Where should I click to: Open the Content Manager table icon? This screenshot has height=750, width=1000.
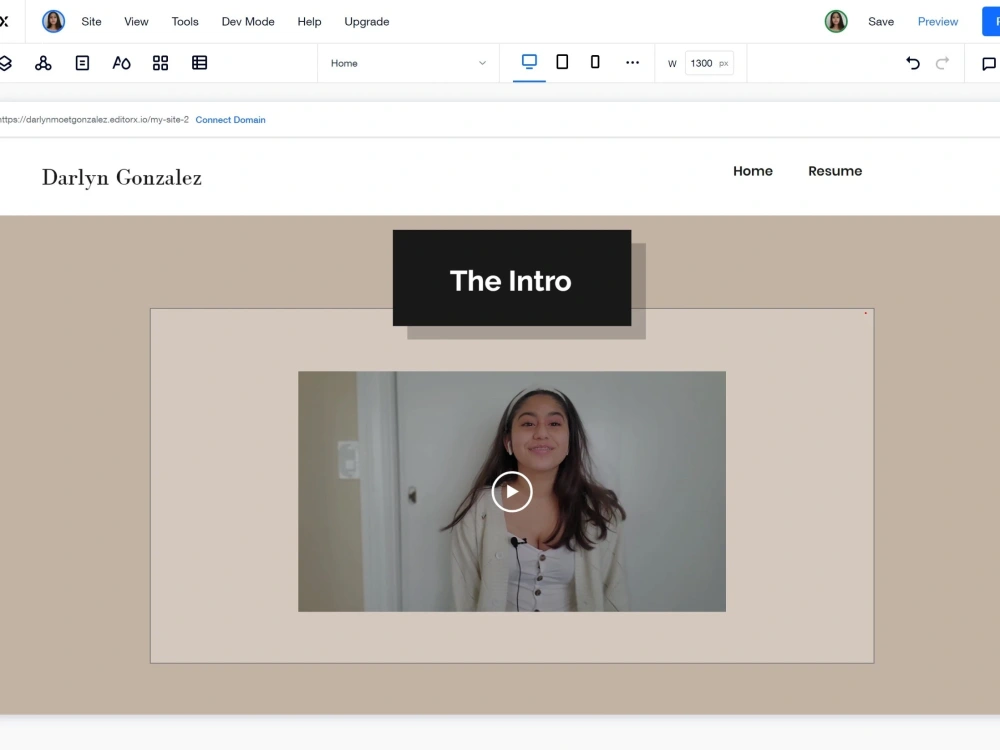point(200,62)
